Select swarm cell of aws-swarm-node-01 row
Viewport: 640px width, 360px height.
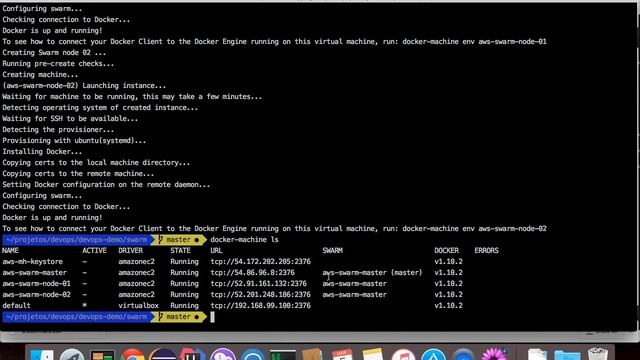click(x=354, y=284)
